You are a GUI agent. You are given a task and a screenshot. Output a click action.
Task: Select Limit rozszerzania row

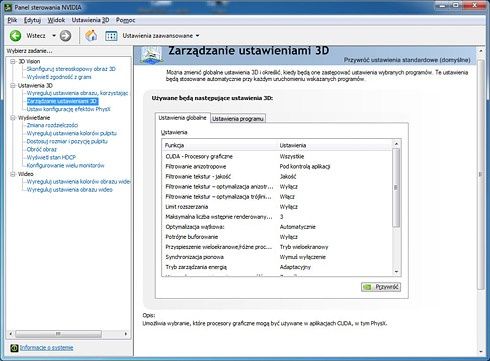coord(277,207)
